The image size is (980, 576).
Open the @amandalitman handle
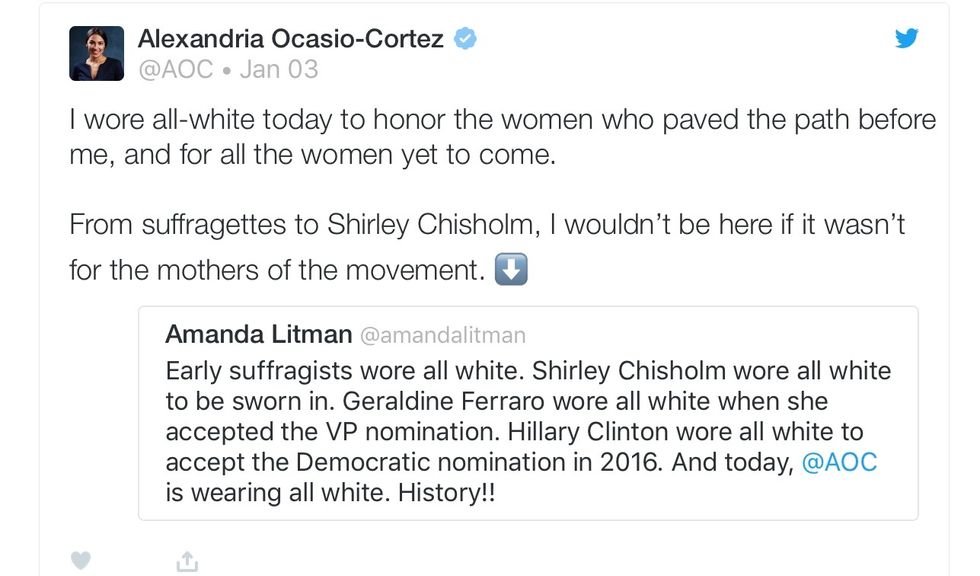(x=442, y=335)
